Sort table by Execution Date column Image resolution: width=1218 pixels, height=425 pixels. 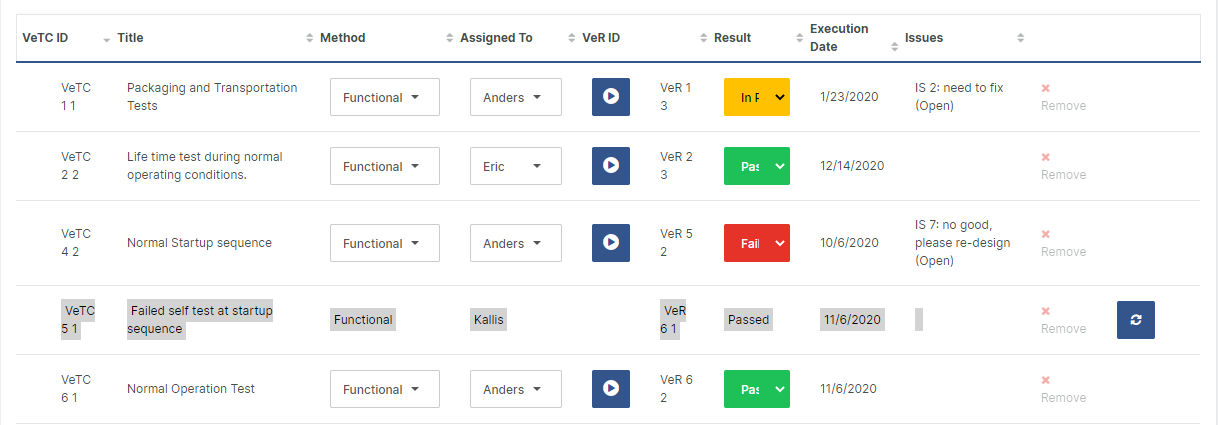tap(839, 38)
